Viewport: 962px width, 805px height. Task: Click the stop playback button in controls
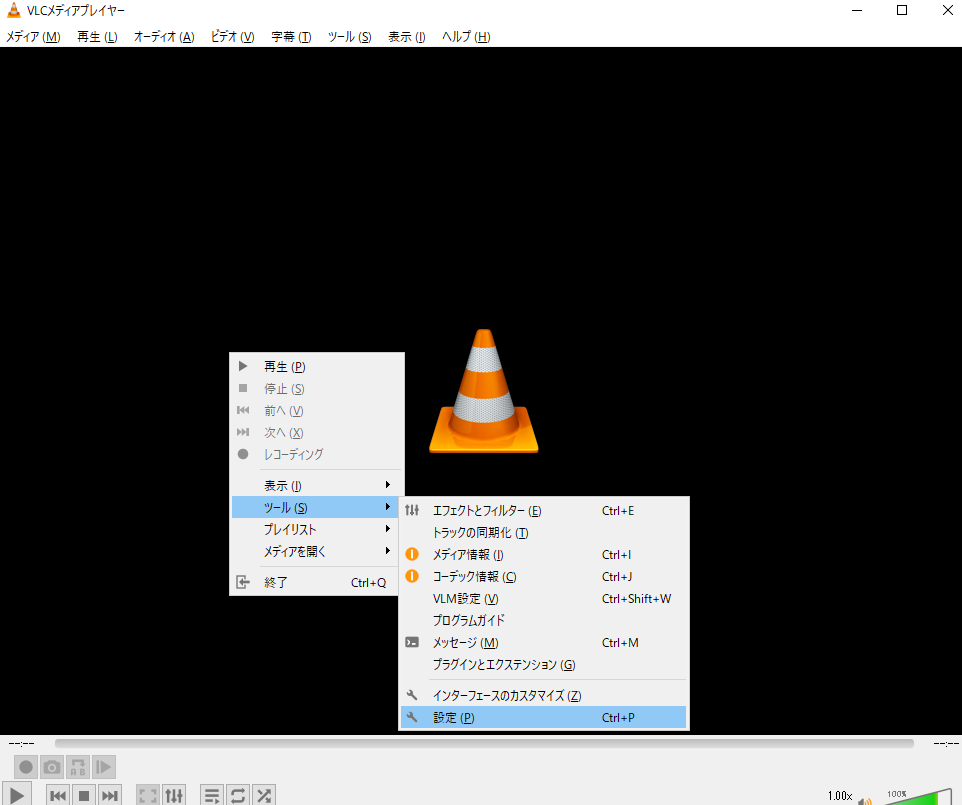(84, 796)
